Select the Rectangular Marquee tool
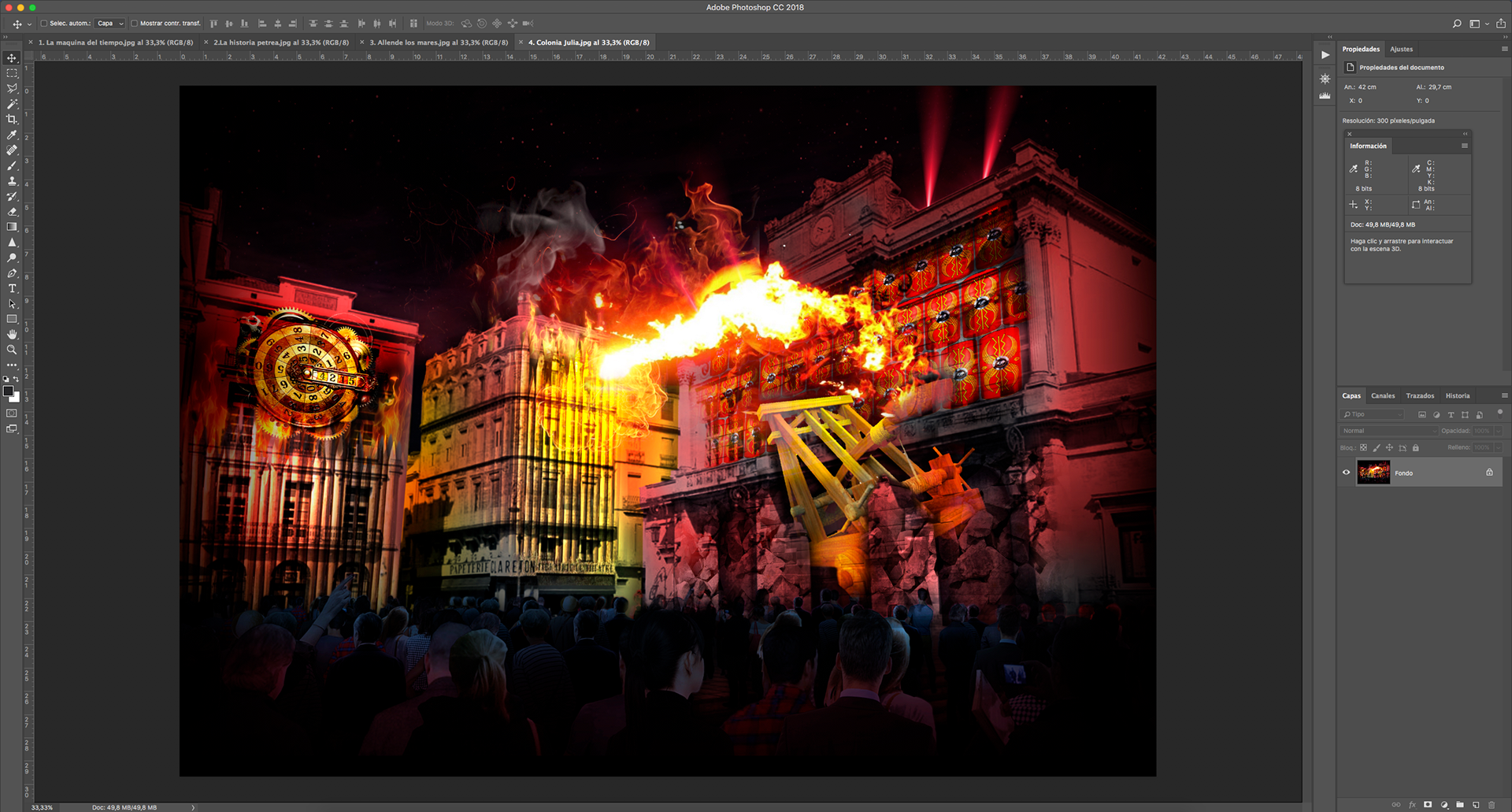The height and width of the screenshot is (812, 1512). tap(12, 73)
